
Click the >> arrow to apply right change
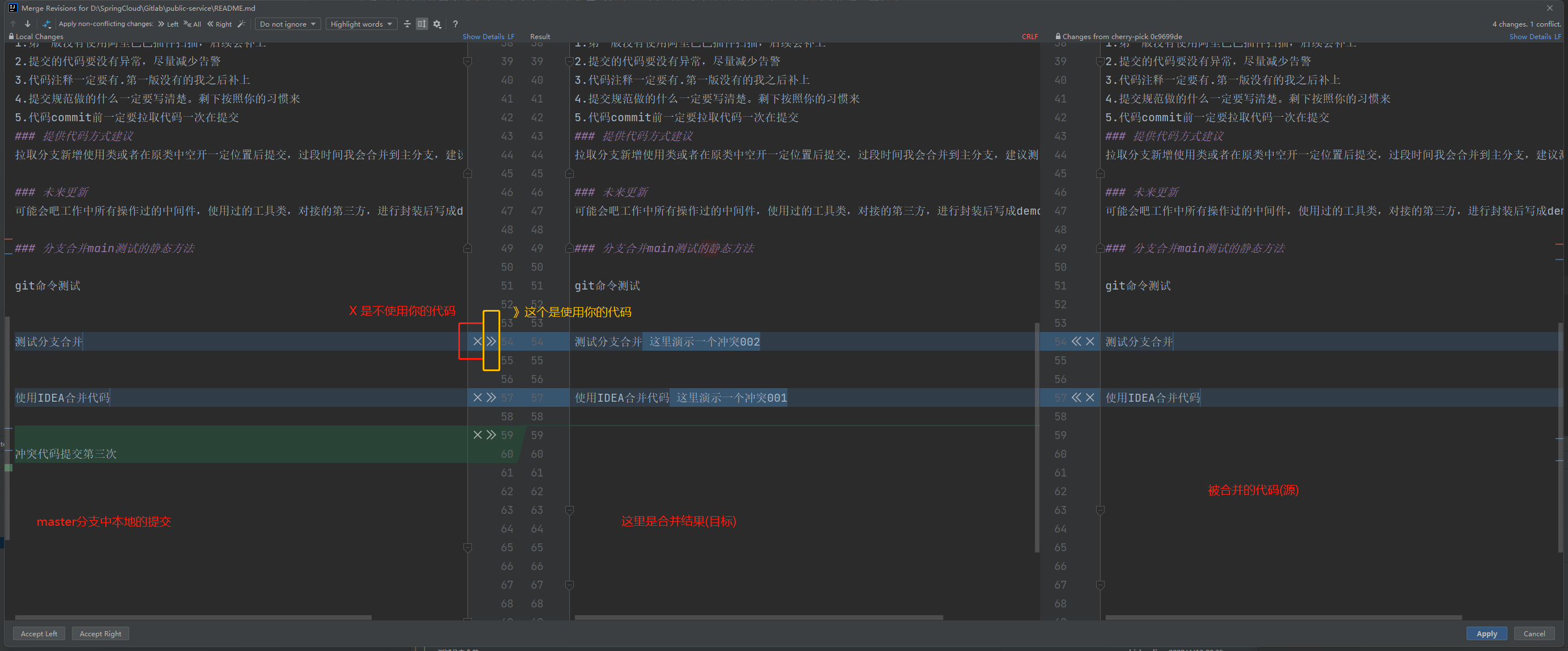pos(491,341)
